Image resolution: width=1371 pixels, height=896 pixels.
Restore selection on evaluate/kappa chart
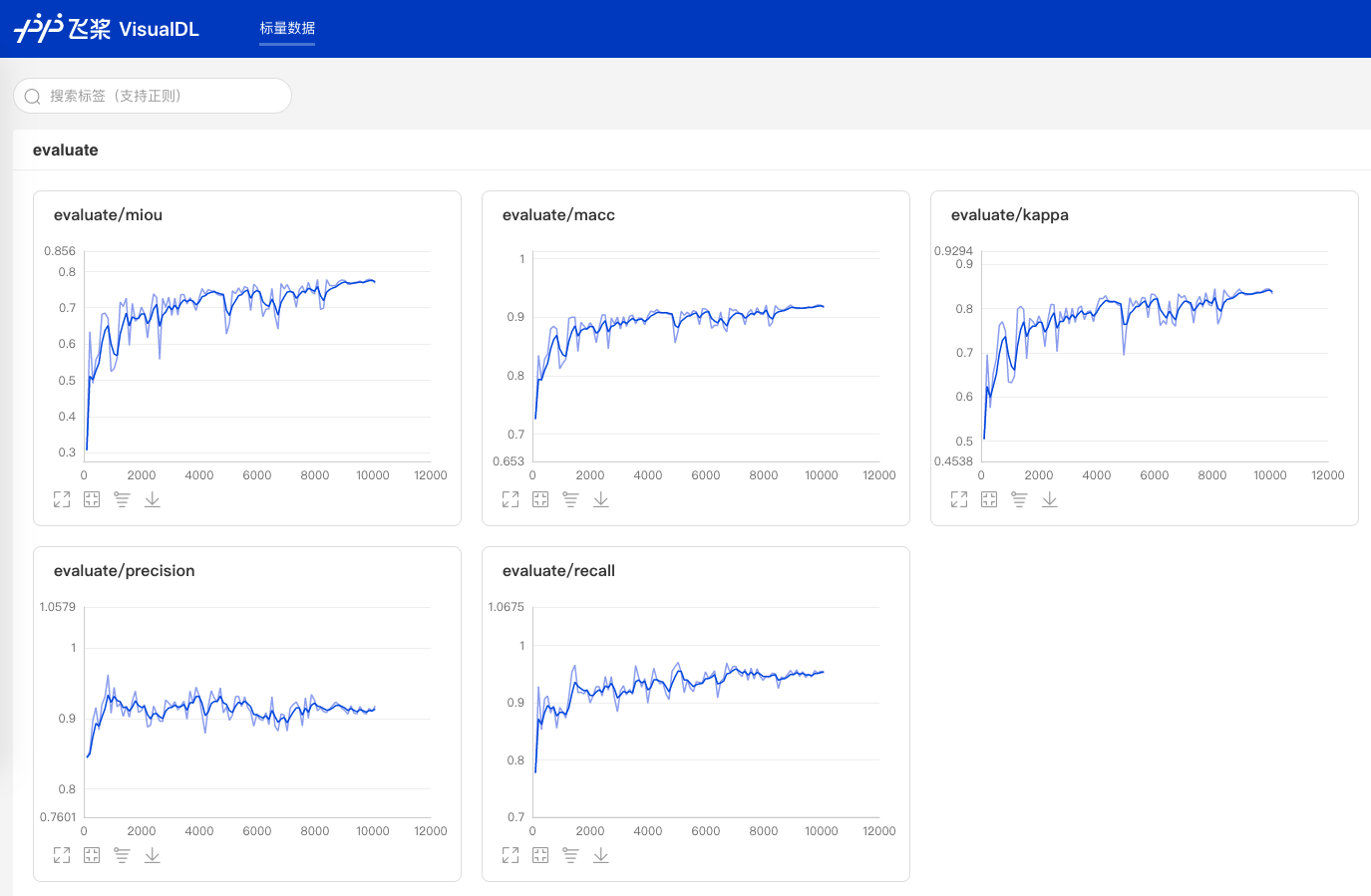click(x=989, y=499)
